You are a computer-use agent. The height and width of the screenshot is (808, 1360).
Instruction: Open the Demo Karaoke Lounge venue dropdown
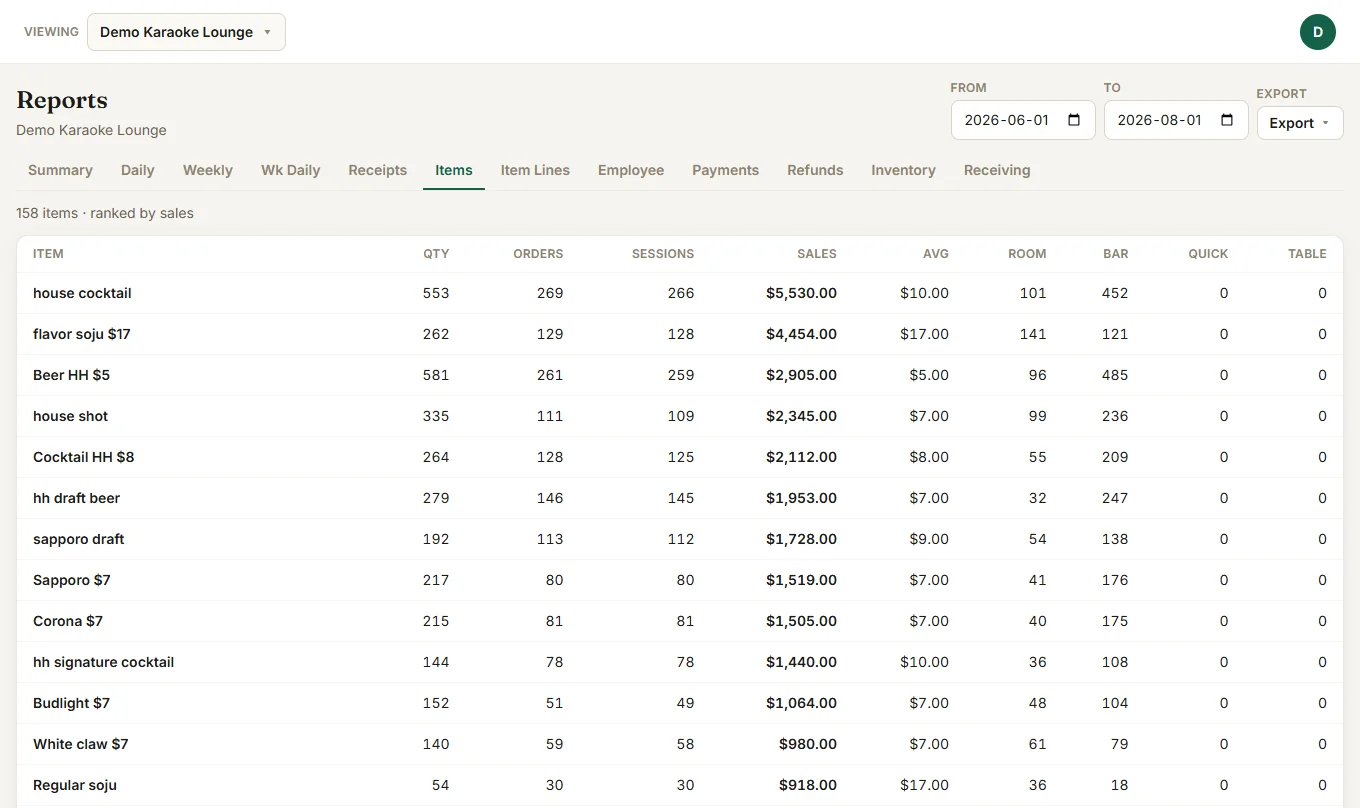tap(186, 32)
